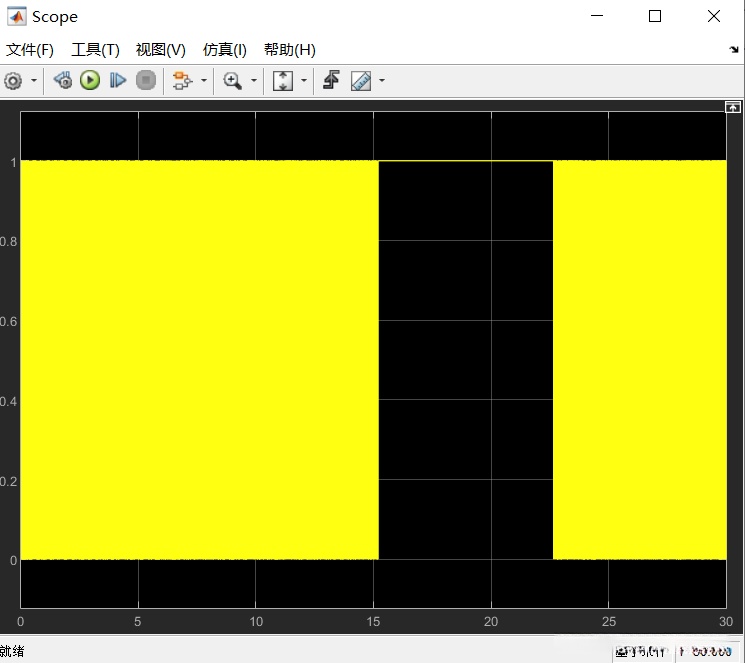
Task: Click the Stop simulation button
Action: tap(146, 80)
